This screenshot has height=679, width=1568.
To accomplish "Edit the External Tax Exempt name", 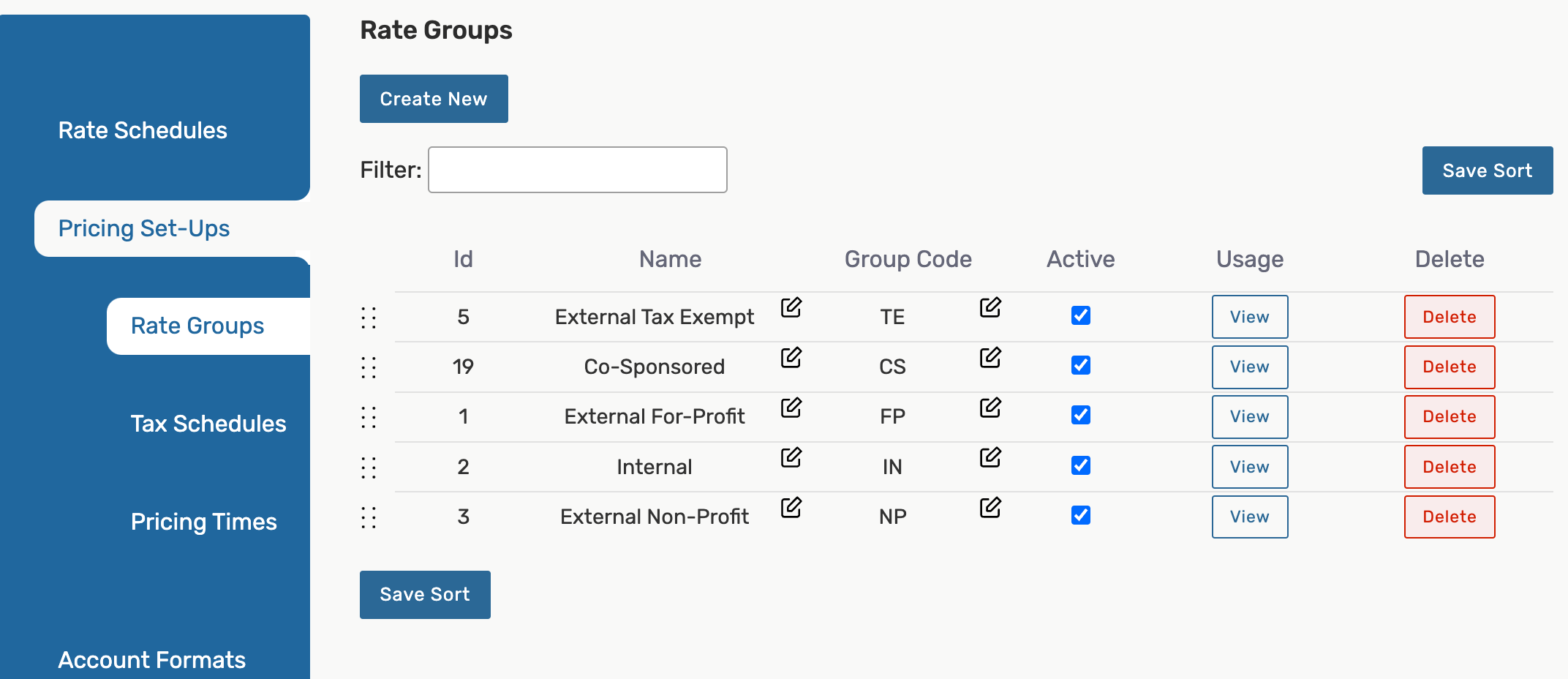I will 791,307.
